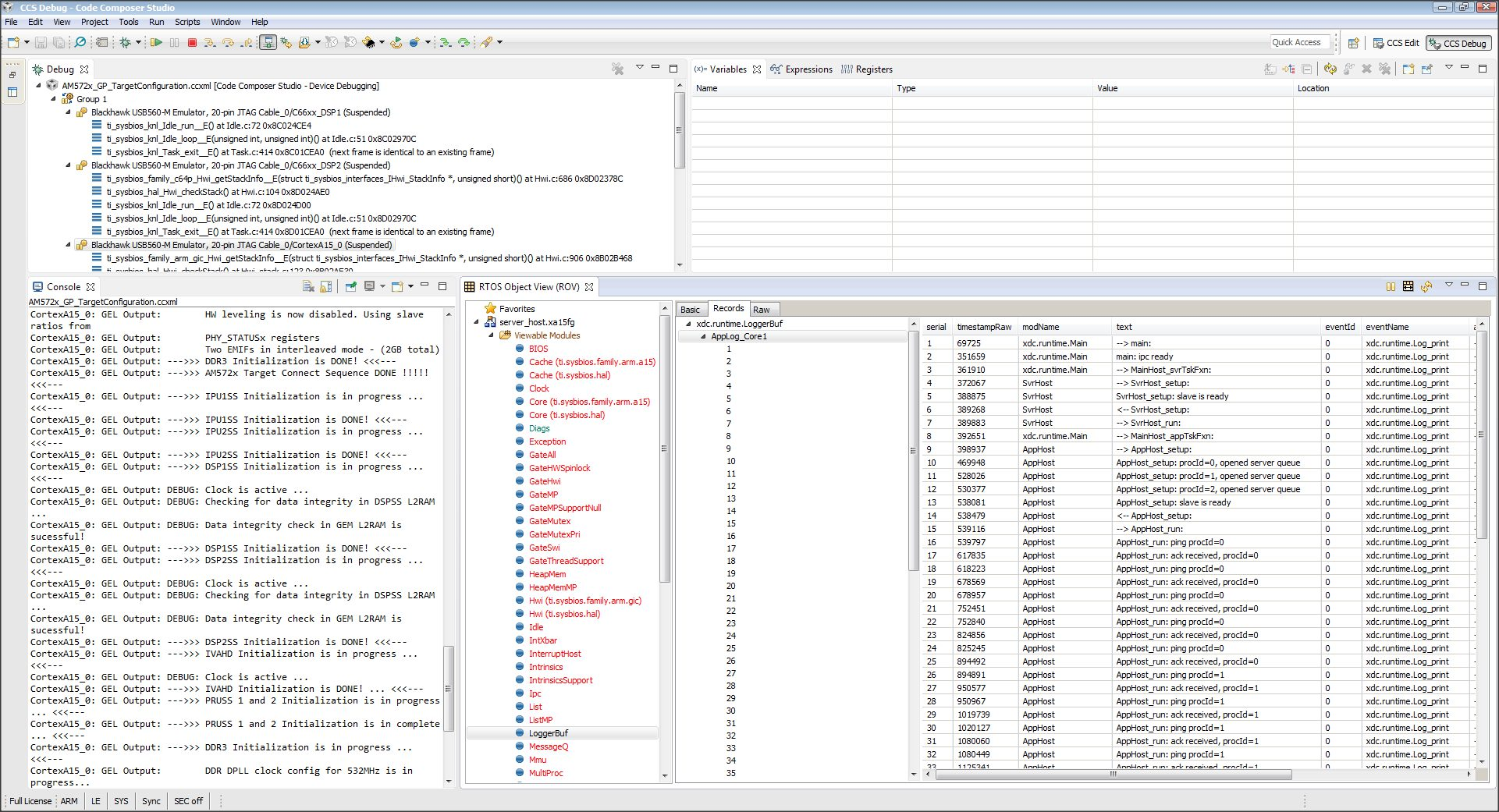
Task: Switch to the Raw tab
Action: pos(762,310)
